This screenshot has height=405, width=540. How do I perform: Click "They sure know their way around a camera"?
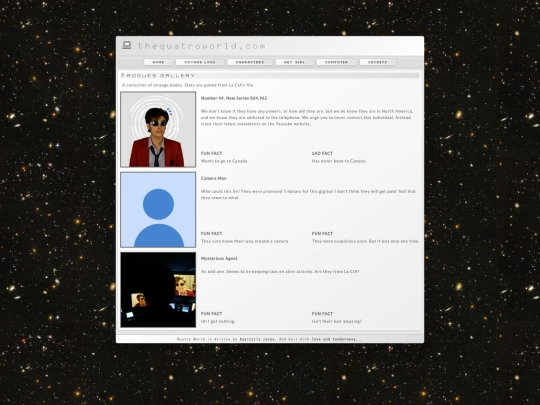245,241
